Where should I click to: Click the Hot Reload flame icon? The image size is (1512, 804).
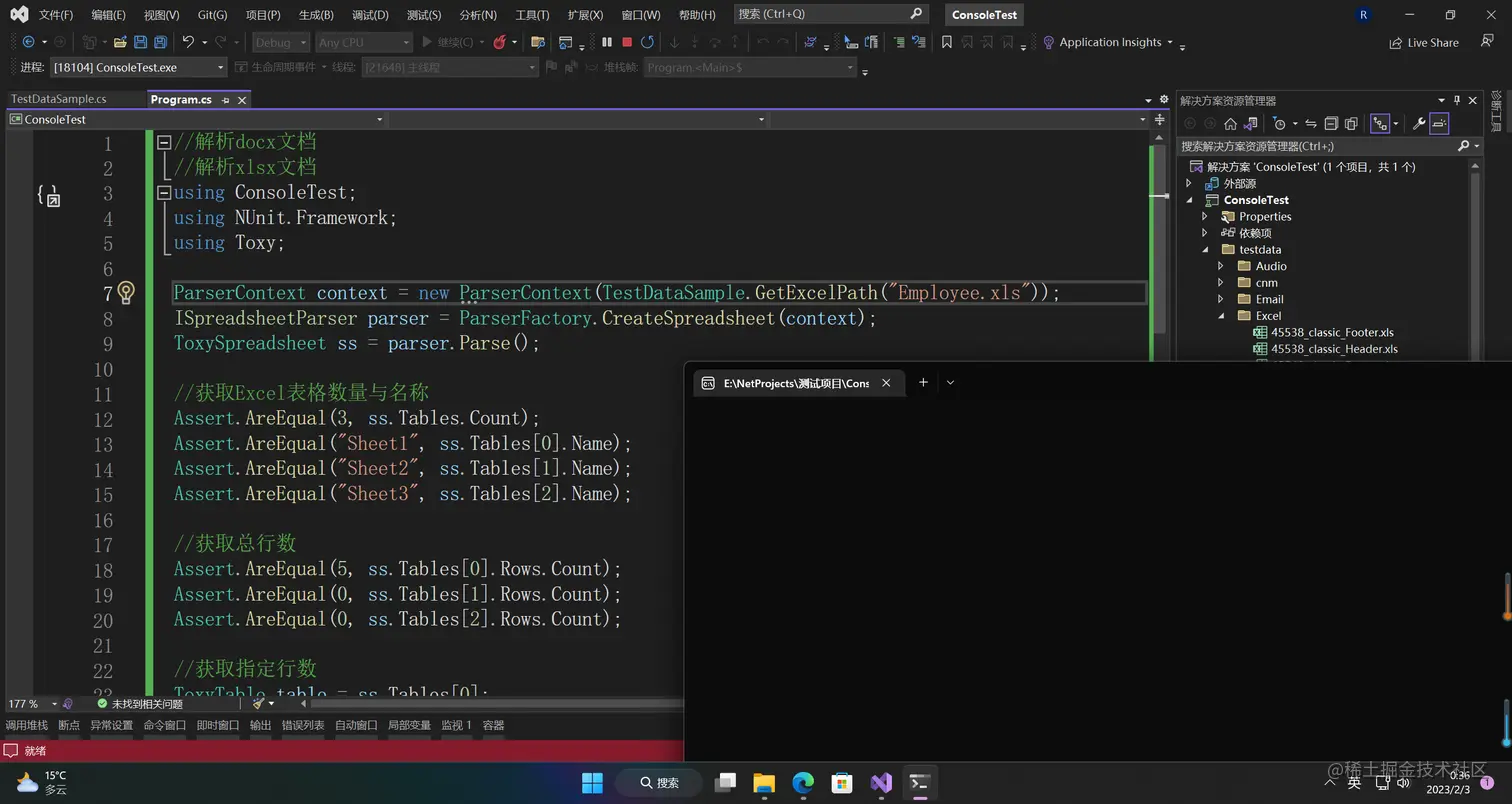(x=499, y=42)
